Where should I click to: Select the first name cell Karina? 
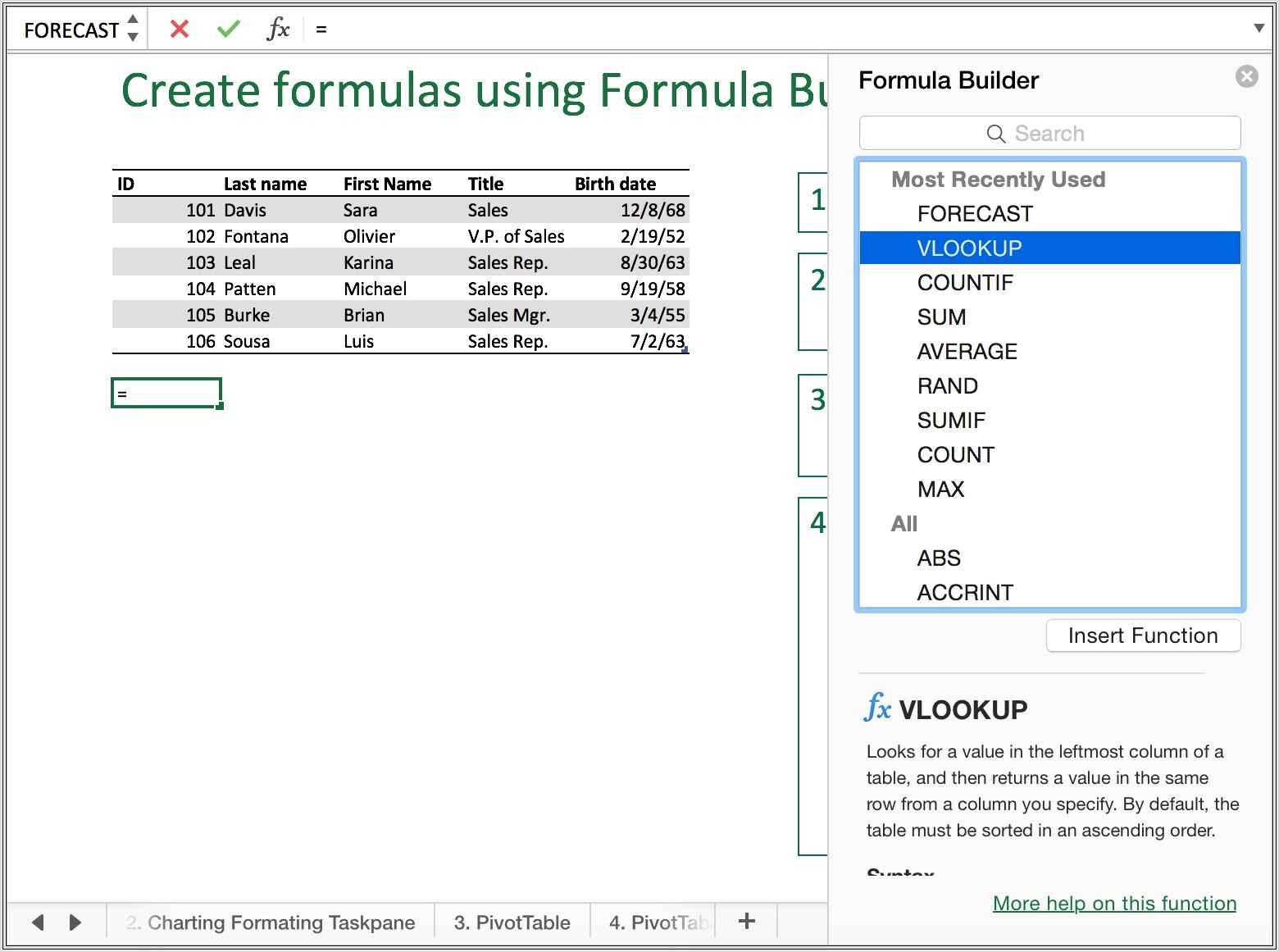point(368,262)
